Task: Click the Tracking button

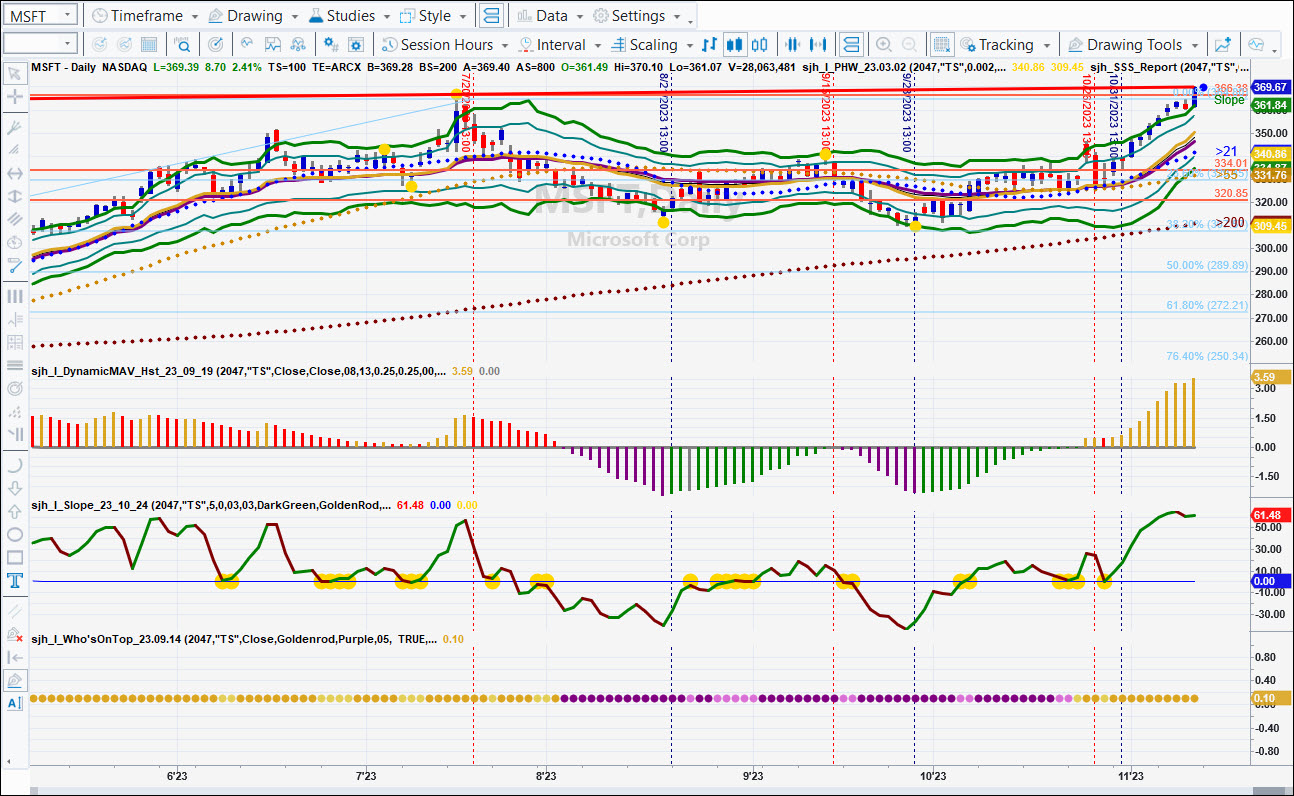Action: 996,45
